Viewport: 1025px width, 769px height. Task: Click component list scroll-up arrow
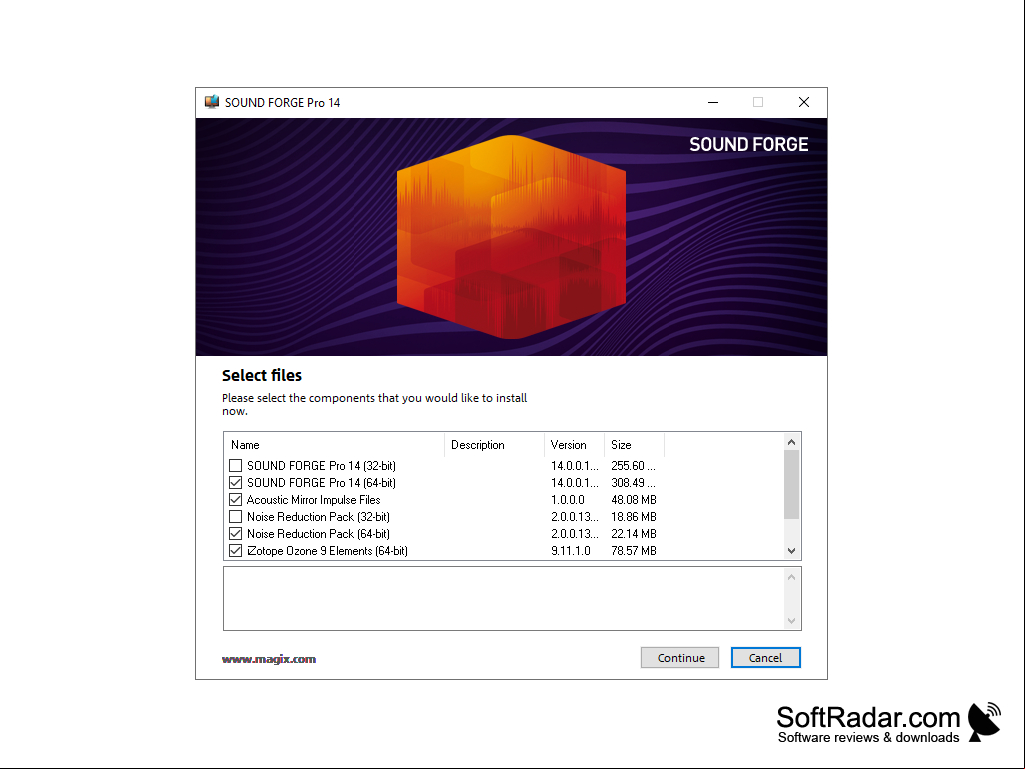792,442
